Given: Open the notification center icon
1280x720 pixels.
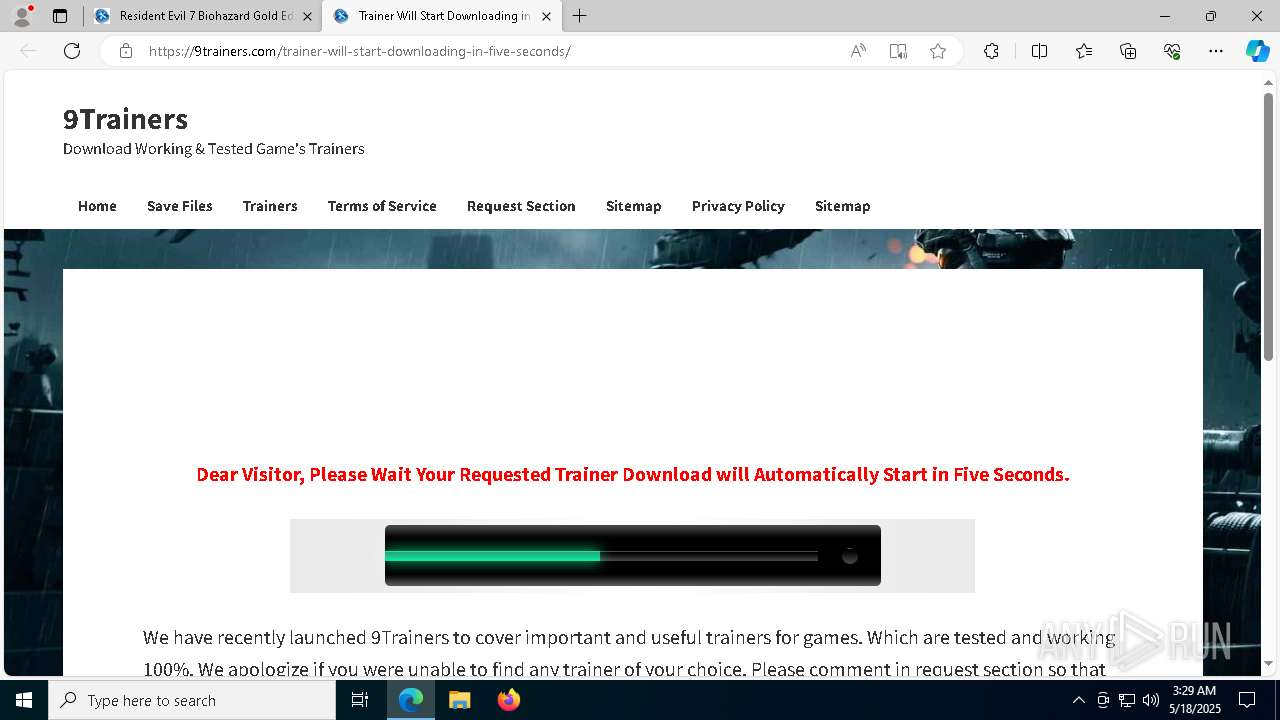Looking at the screenshot, I should 1247,700.
